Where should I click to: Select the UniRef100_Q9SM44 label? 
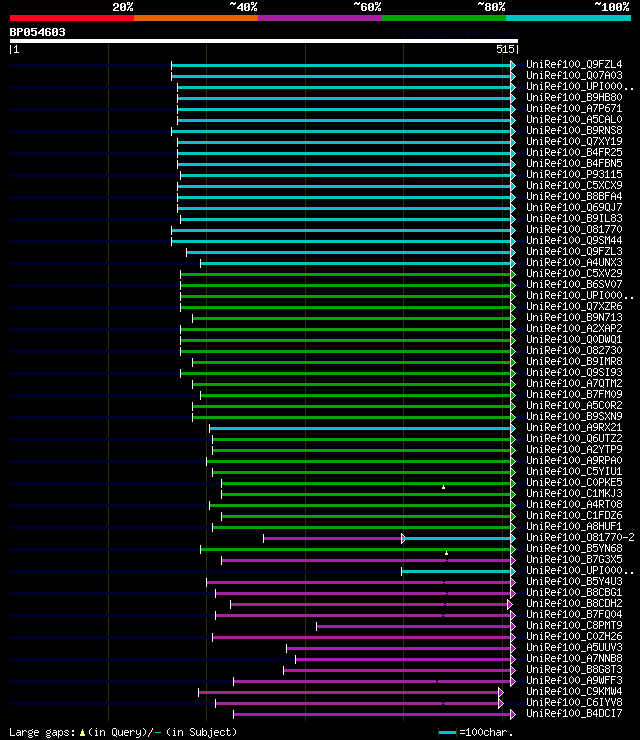pyautogui.click(x=574, y=240)
